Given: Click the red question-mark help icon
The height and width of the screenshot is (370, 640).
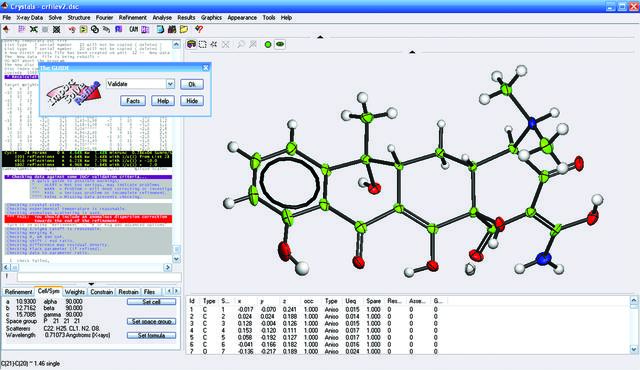Looking at the screenshot, I should 199,29.
